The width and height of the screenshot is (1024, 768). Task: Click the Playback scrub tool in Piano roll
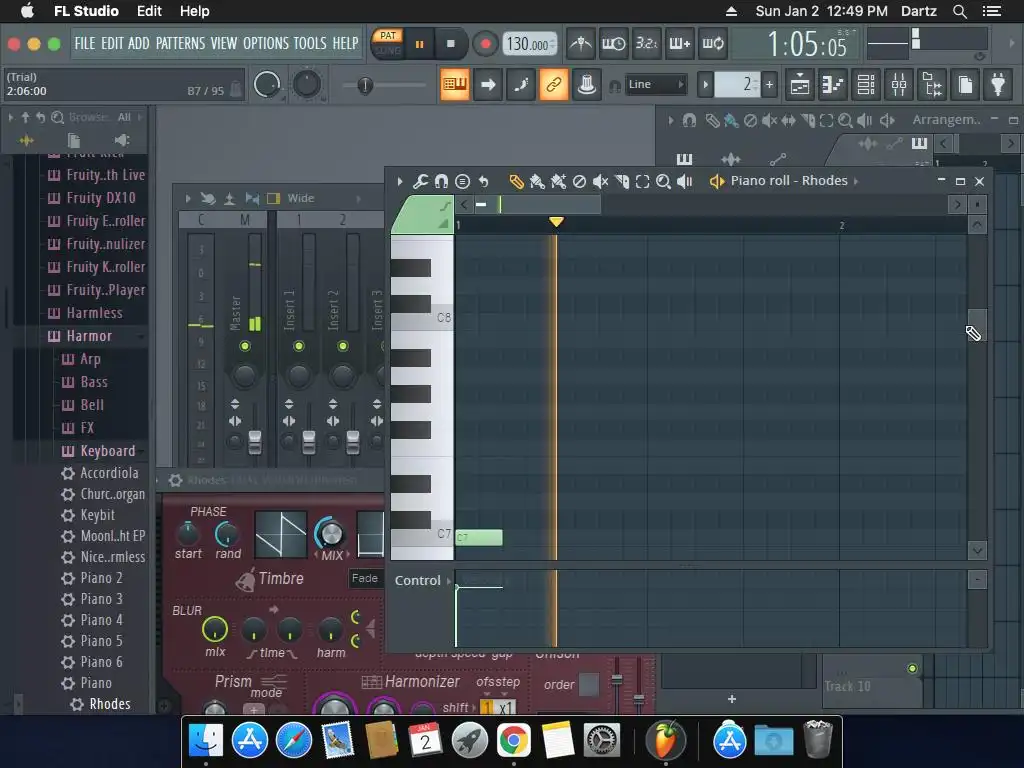(x=684, y=182)
